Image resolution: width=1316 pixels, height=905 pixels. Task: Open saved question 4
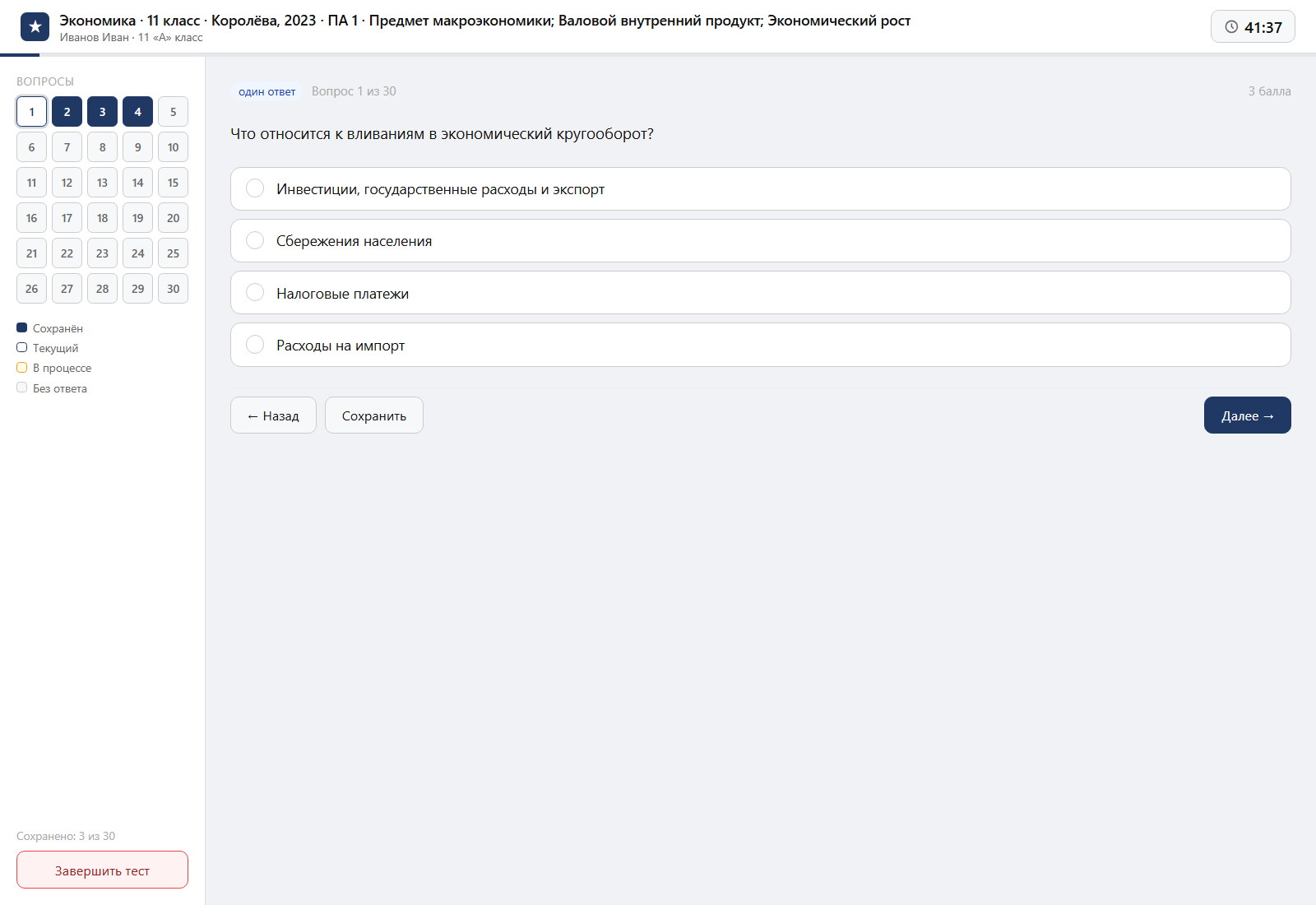[x=137, y=112]
